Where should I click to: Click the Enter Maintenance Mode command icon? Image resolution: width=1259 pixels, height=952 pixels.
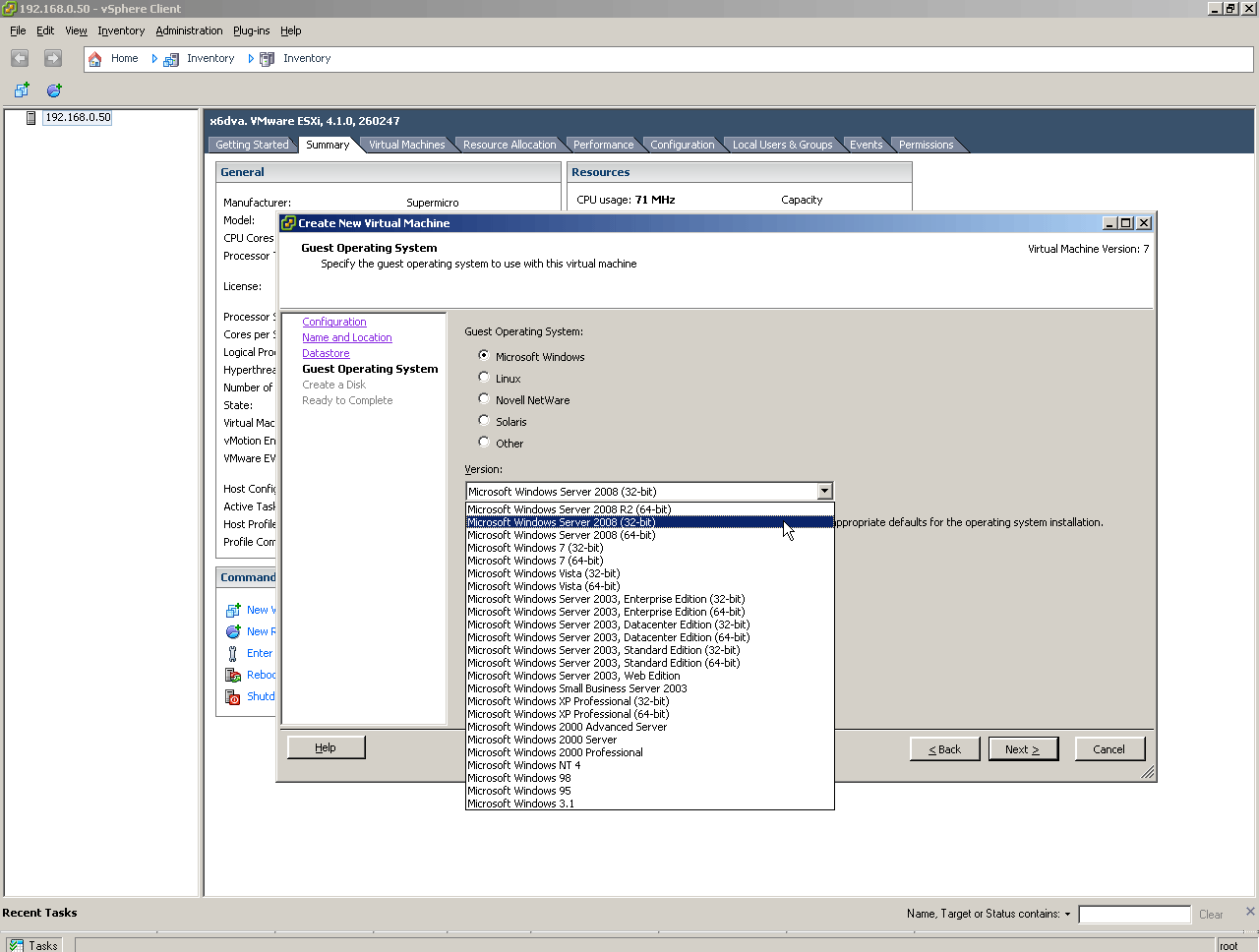click(x=233, y=654)
